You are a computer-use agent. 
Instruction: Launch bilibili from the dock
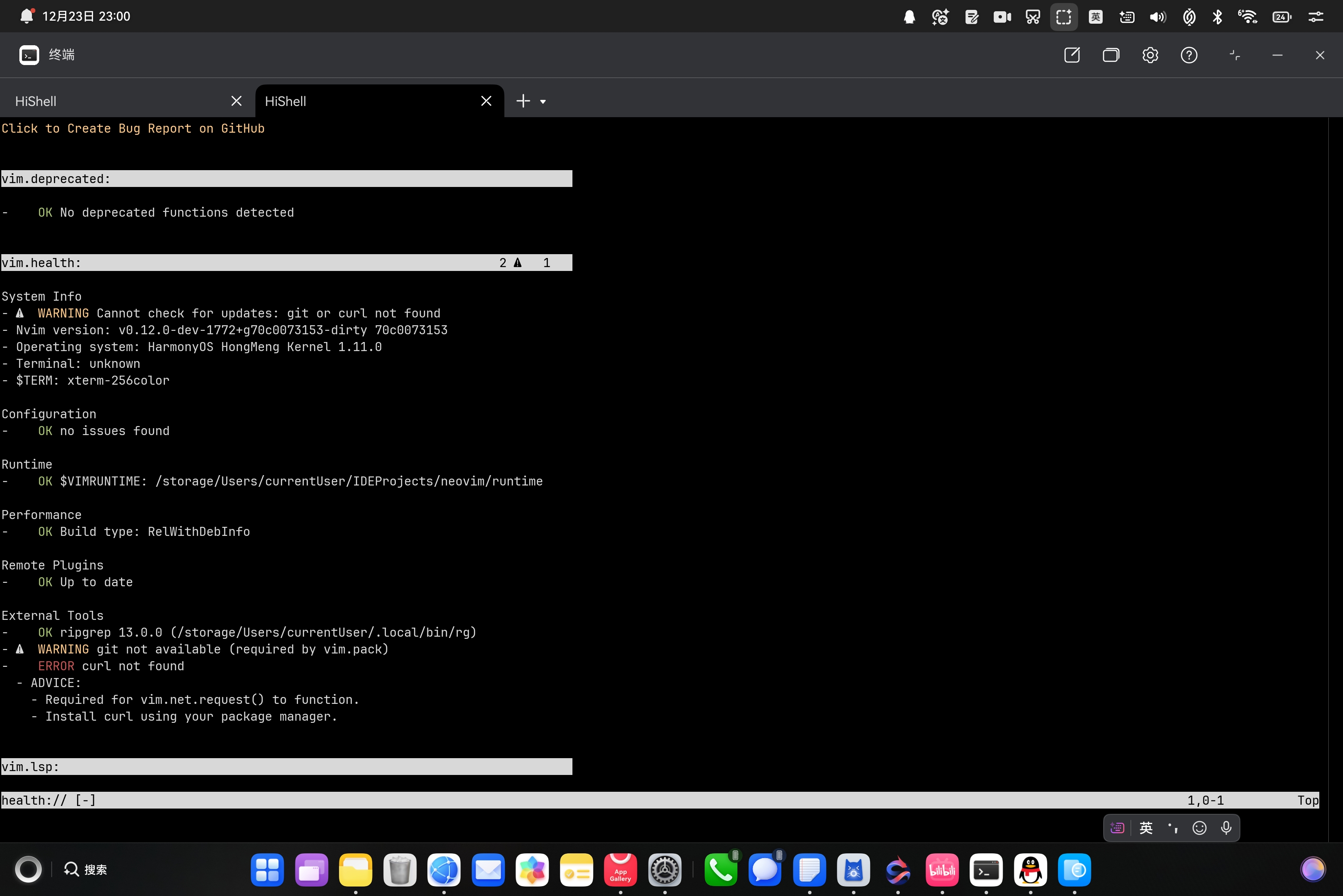click(x=942, y=870)
